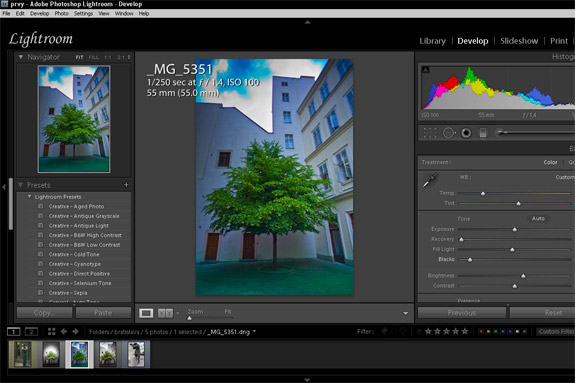Select the last filmstrip thumbnail
575x383 pixels.
coord(136,354)
